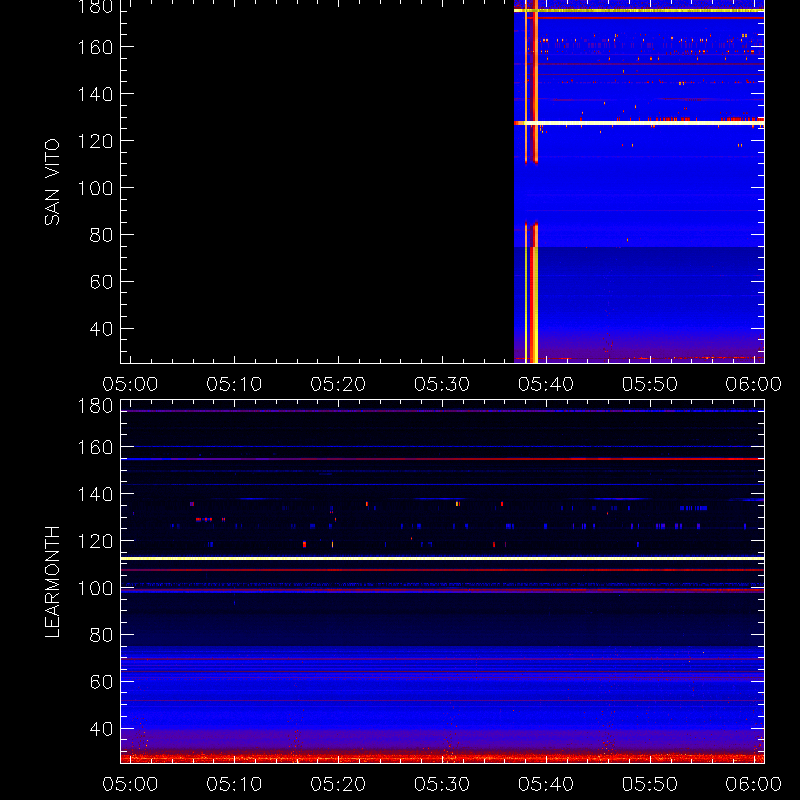Select the 120 tick label on San Vito plot
The image size is (800, 800).
click(x=95, y=141)
